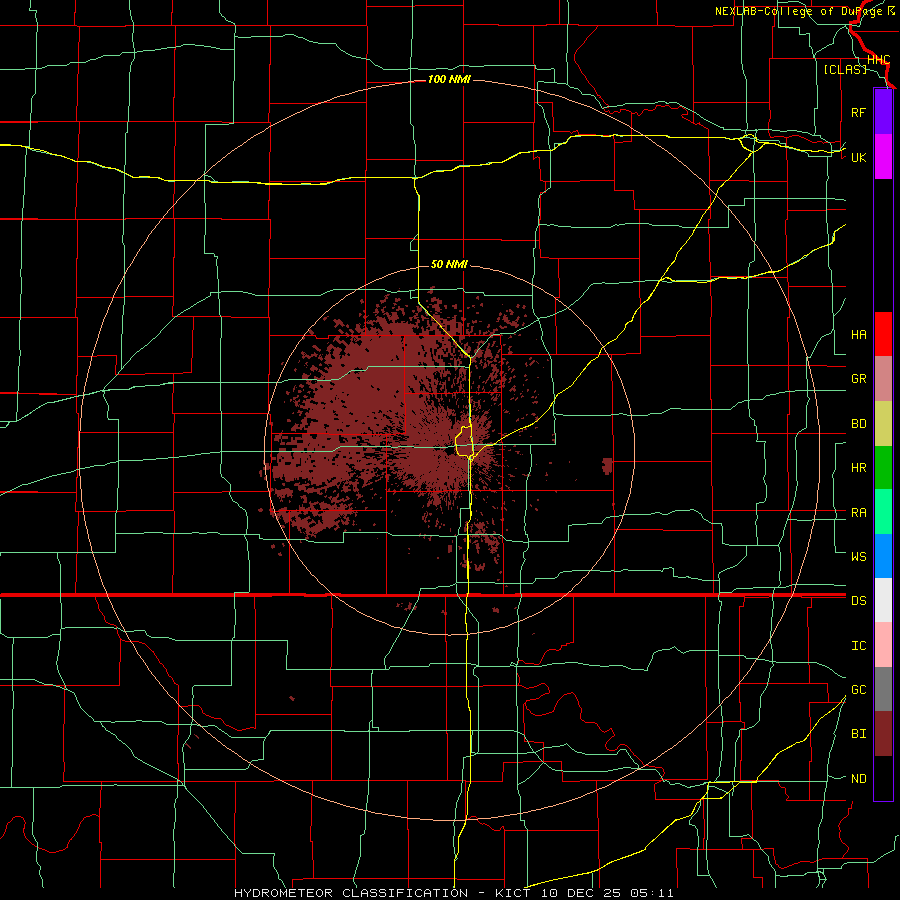Viewport: 900px width, 900px height.
Task: Click the UK legend label
Action: tap(858, 157)
